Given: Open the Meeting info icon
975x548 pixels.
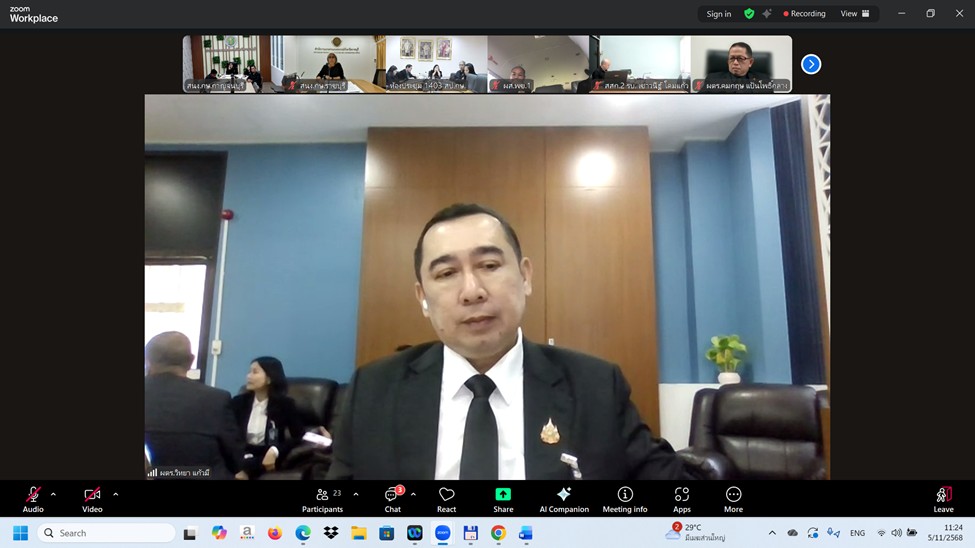Looking at the screenshot, I should (625, 495).
